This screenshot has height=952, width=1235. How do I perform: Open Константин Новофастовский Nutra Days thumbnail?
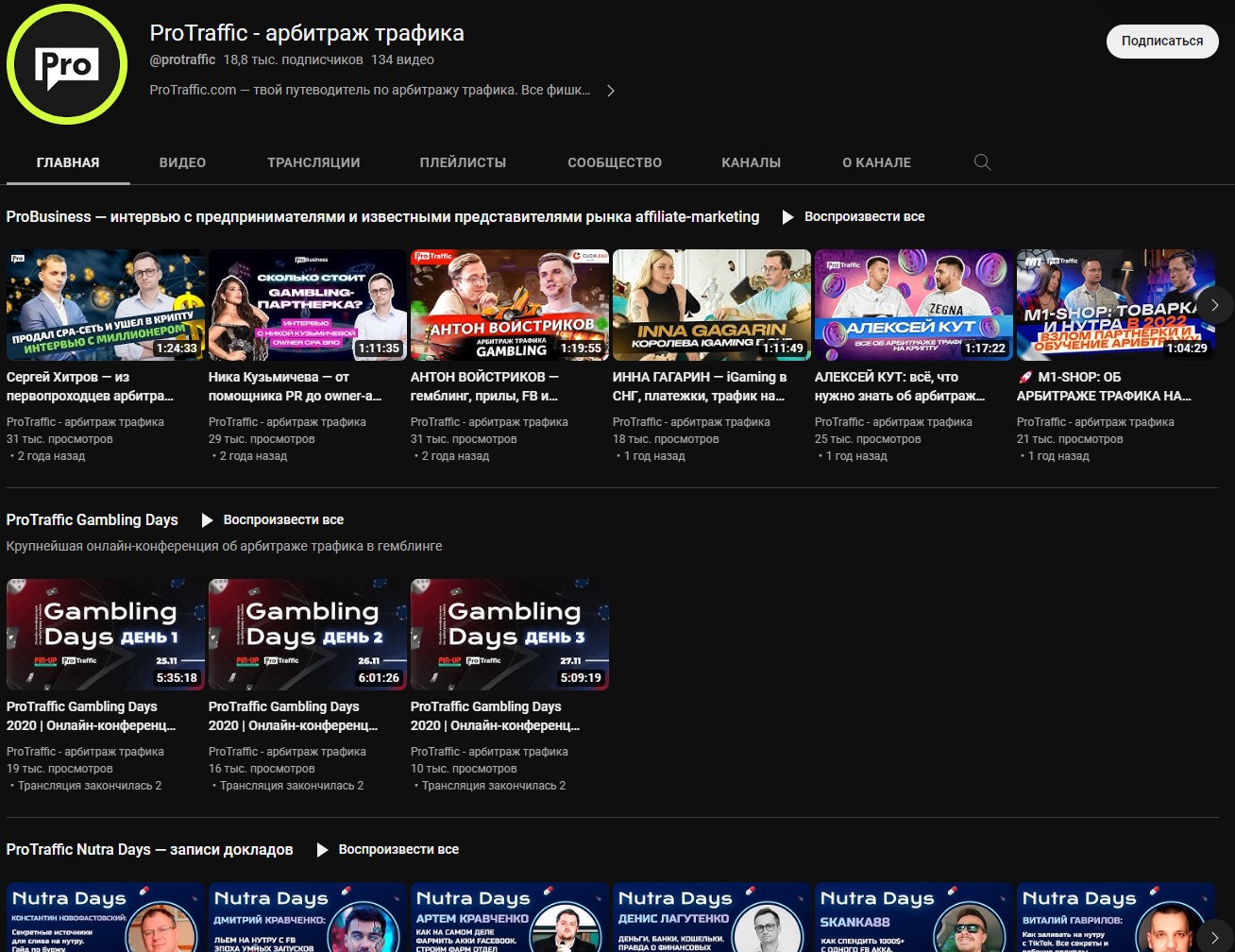pos(106,917)
